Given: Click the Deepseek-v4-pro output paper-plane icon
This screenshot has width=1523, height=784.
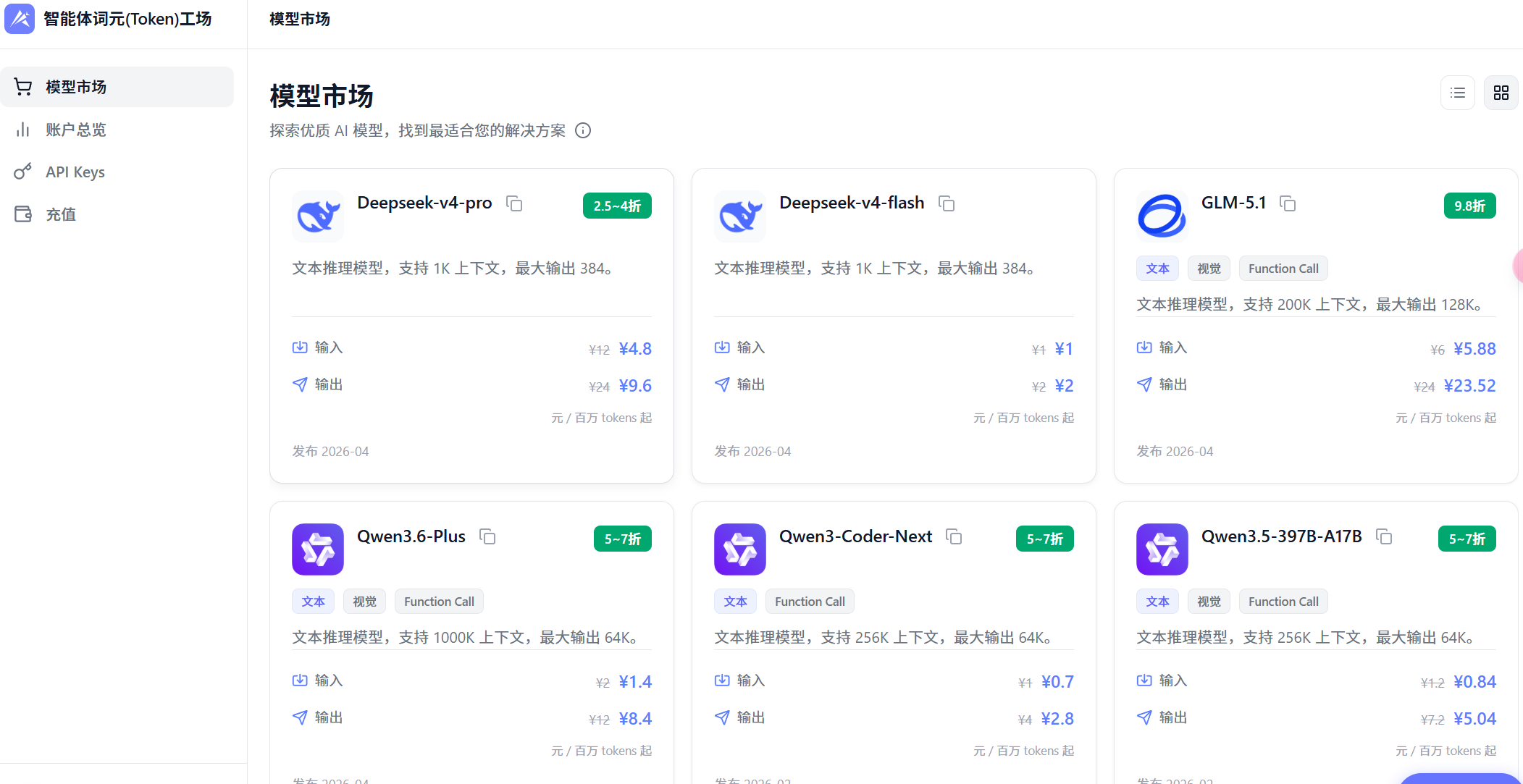Looking at the screenshot, I should tap(300, 384).
